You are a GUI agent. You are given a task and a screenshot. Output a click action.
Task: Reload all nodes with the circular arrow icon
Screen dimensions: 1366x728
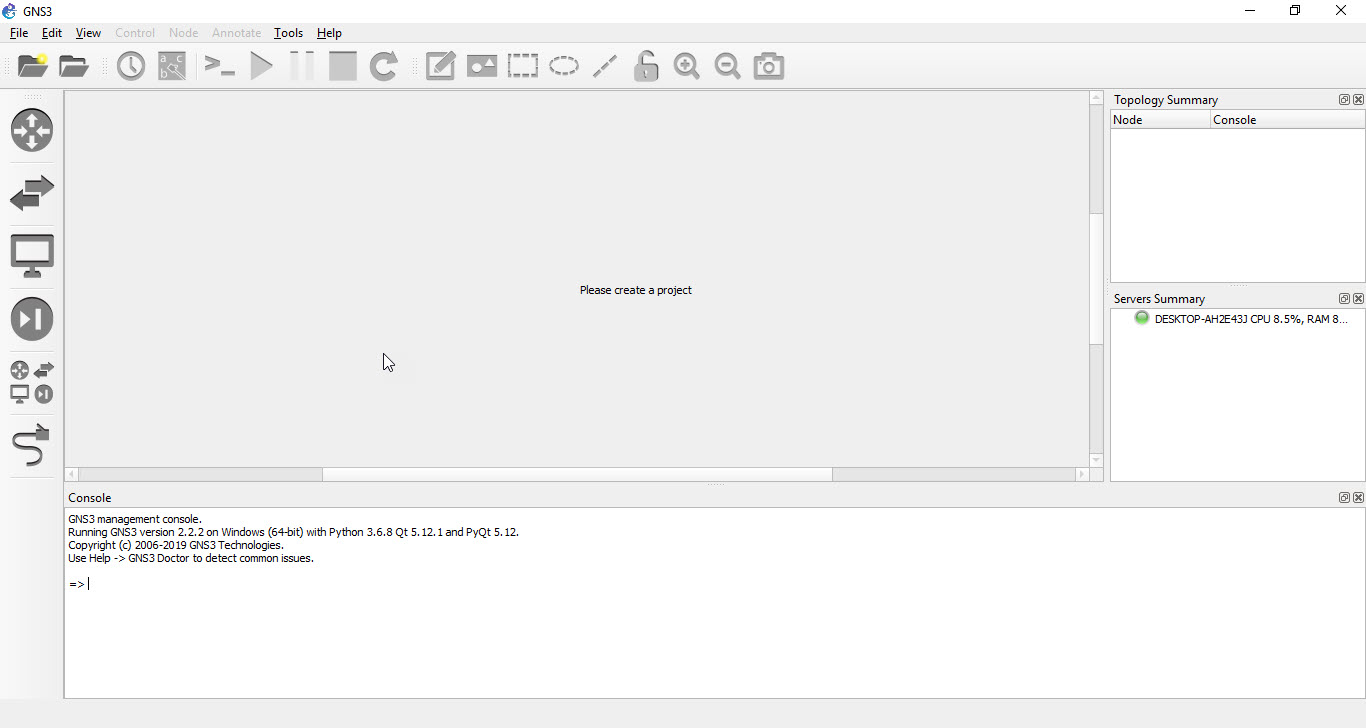pos(384,66)
